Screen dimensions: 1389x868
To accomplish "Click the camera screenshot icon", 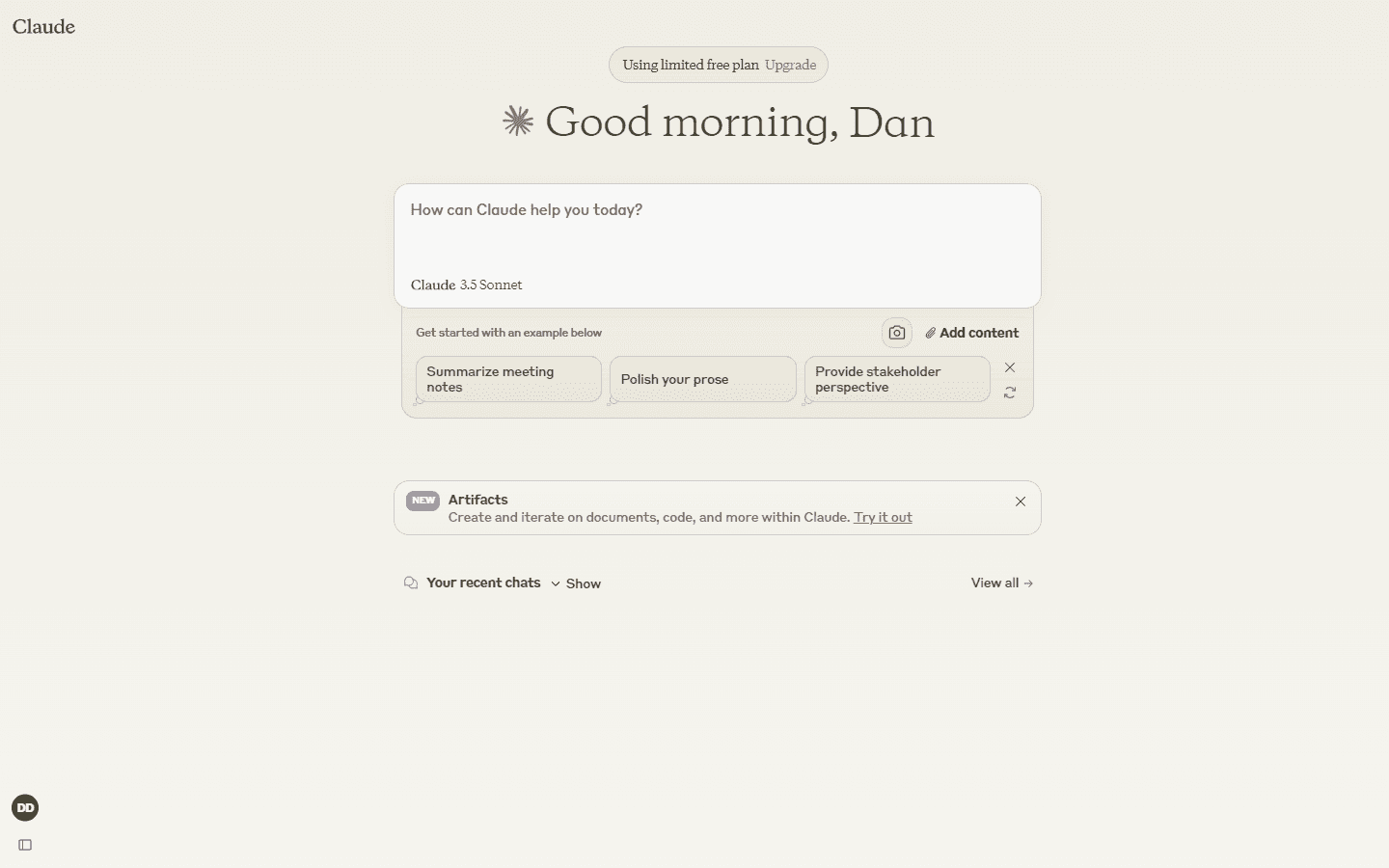I will click(x=896, y=333).
